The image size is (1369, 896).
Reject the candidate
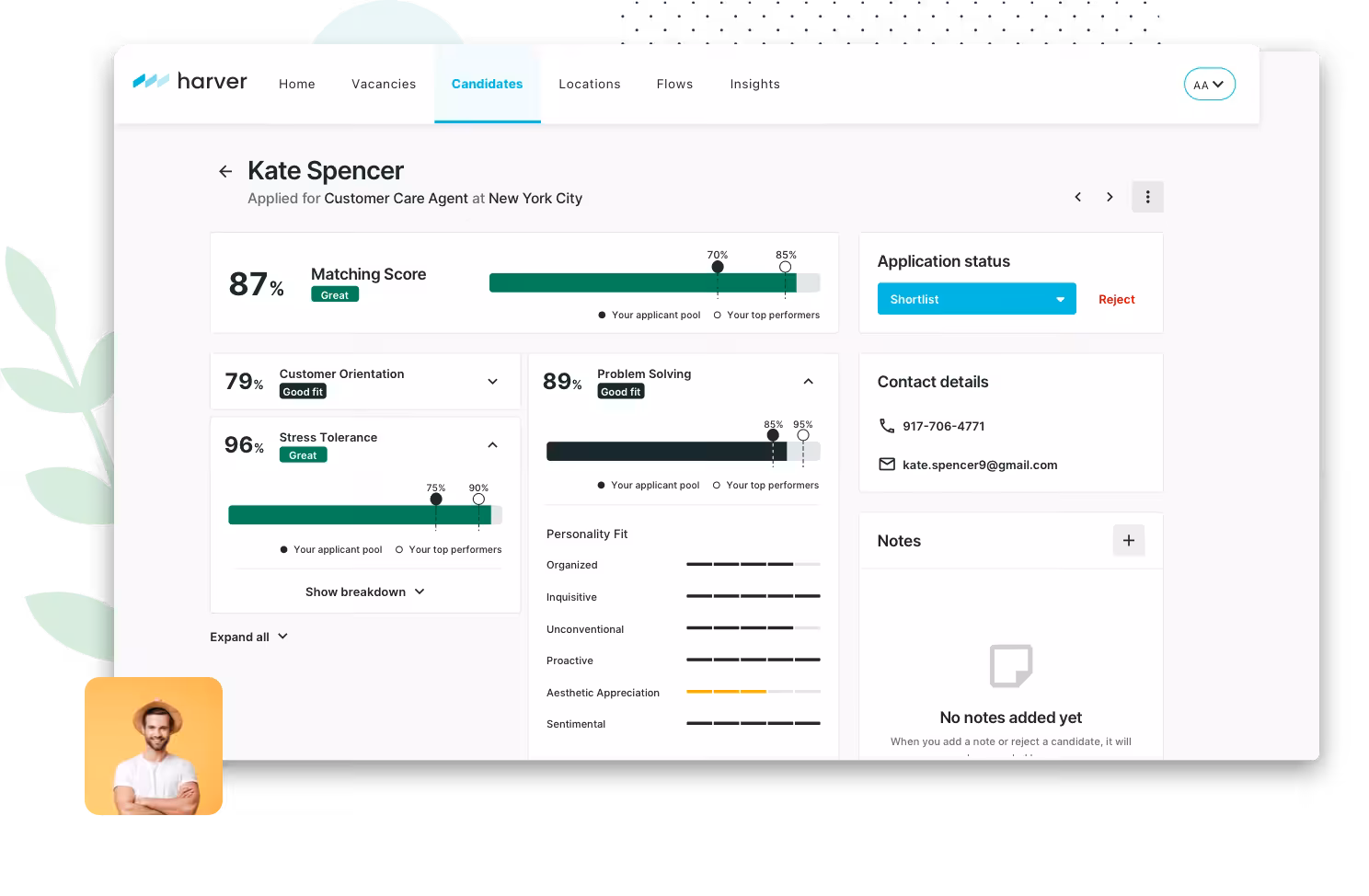(1116, 299)
